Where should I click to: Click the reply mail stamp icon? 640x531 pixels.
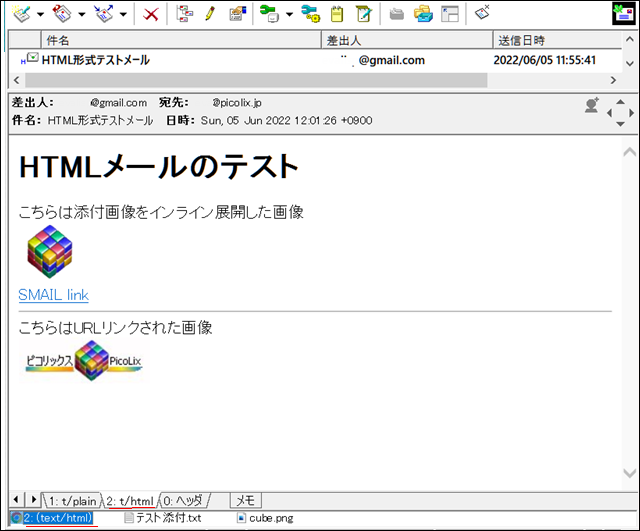(62, 14)
